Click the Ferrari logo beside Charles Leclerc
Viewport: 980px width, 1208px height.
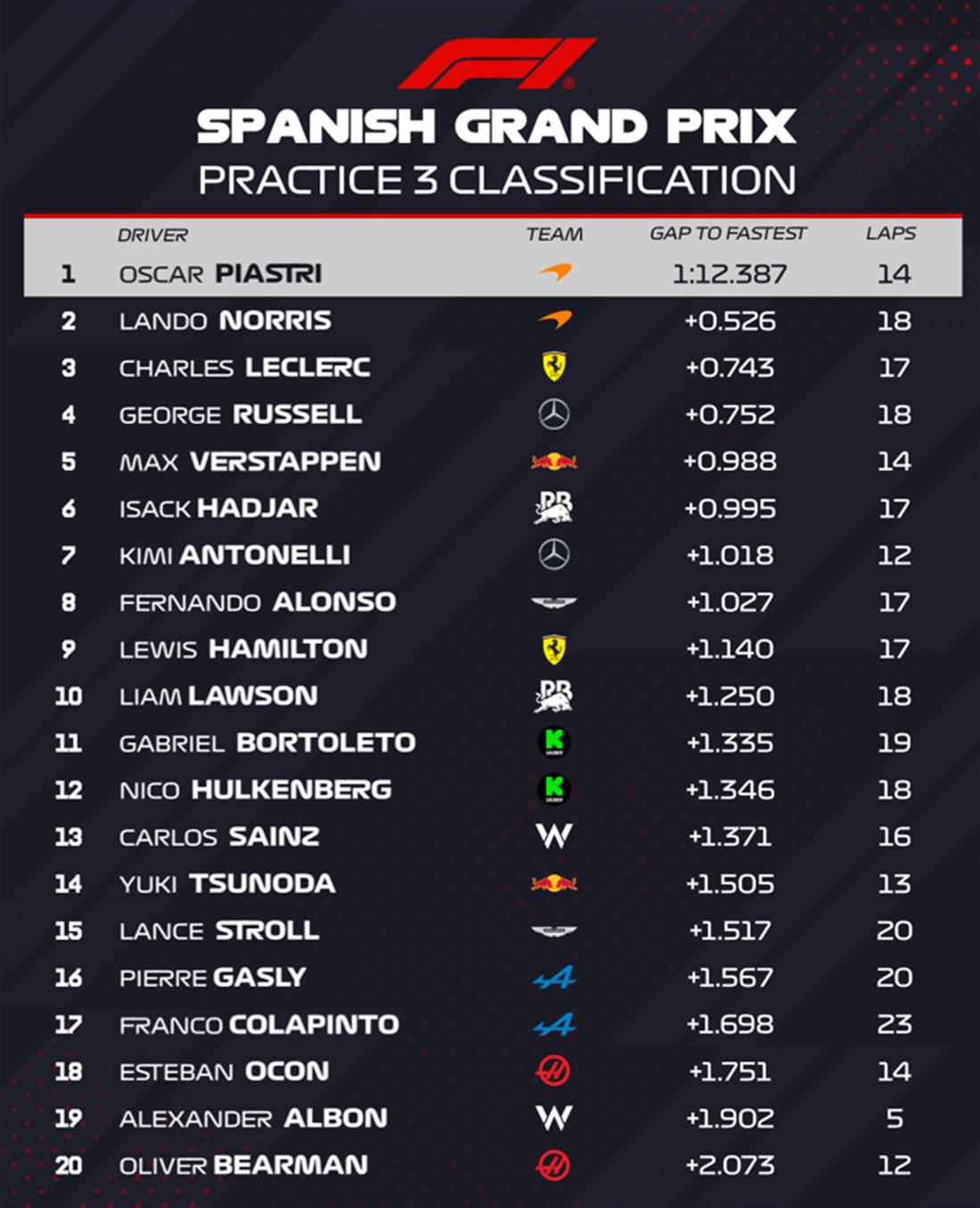coord(554,367)
